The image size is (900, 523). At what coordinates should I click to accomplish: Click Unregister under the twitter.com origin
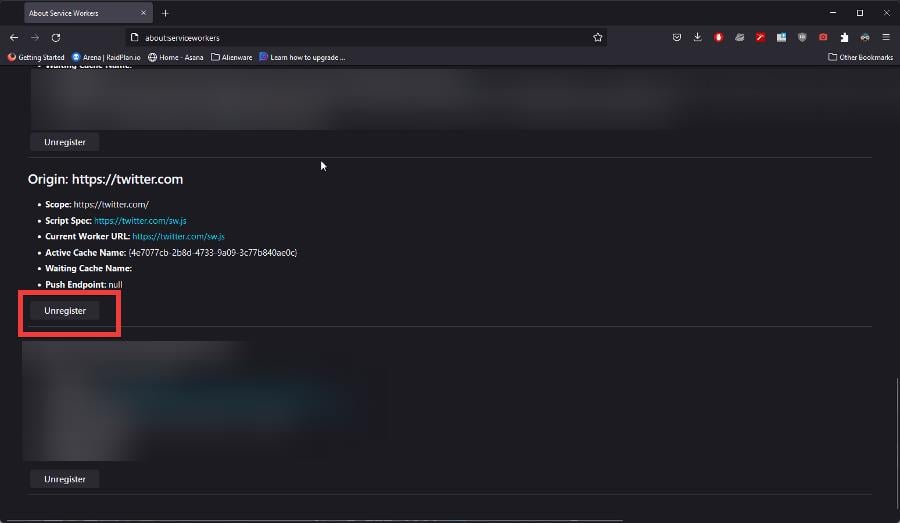[x=65, y=311]
